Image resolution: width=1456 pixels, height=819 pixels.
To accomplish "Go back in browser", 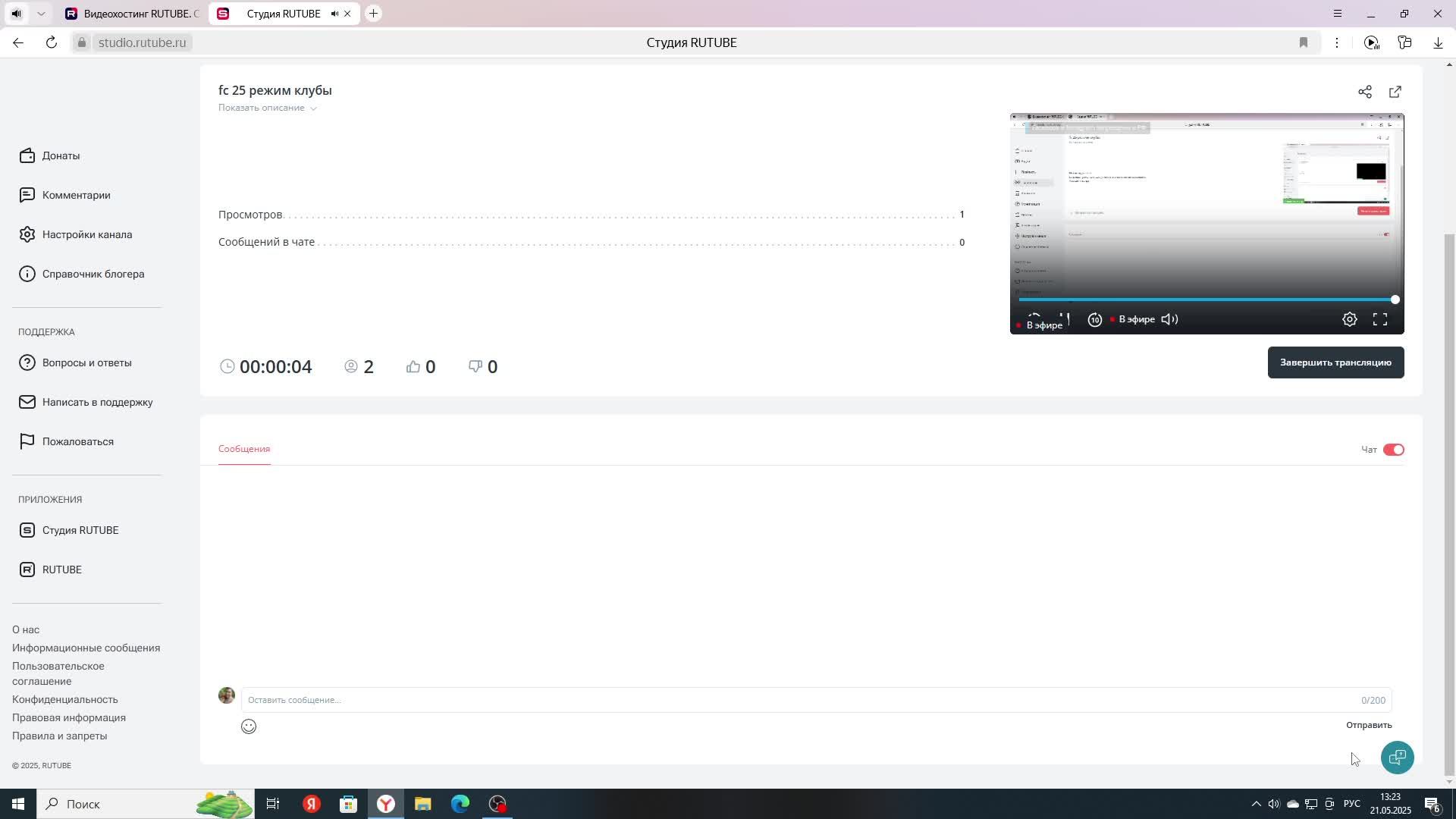I will pos(18,42).
